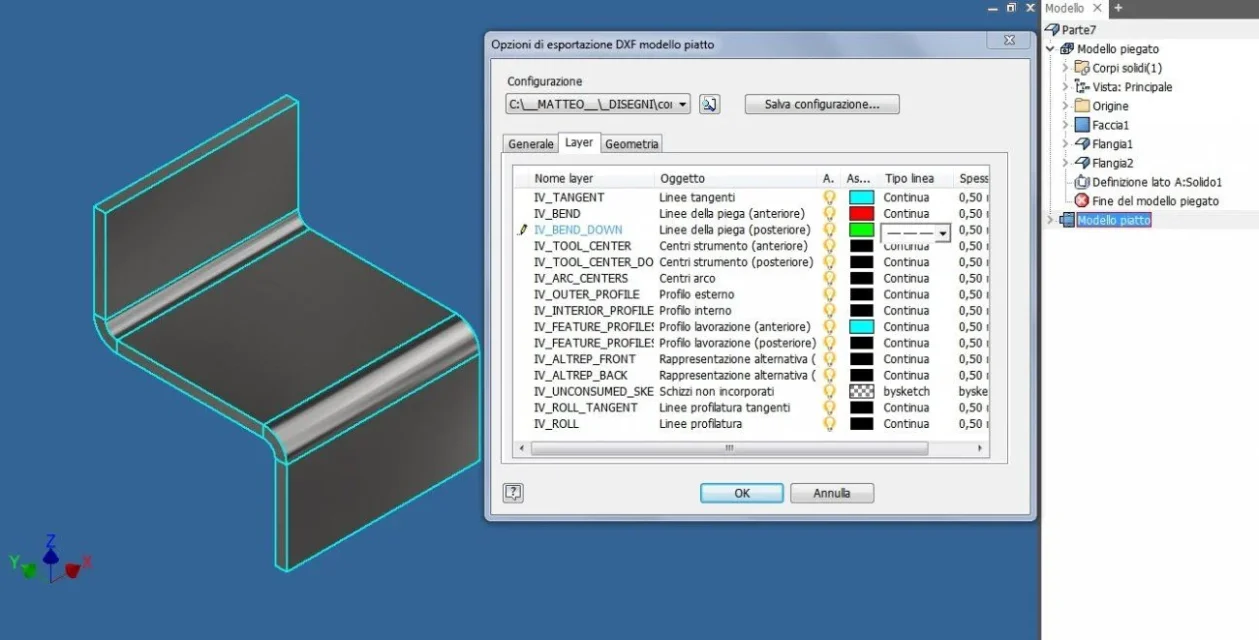Toggle the lightbulb for the IV_OUTER_PROFILE layer
1259x640 pixels.
coord(829,295)
